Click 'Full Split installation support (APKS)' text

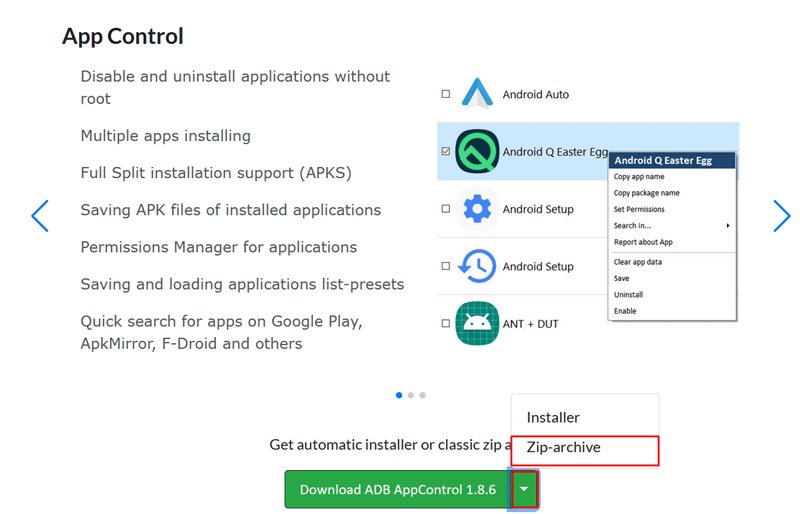[x=216, y=173]
